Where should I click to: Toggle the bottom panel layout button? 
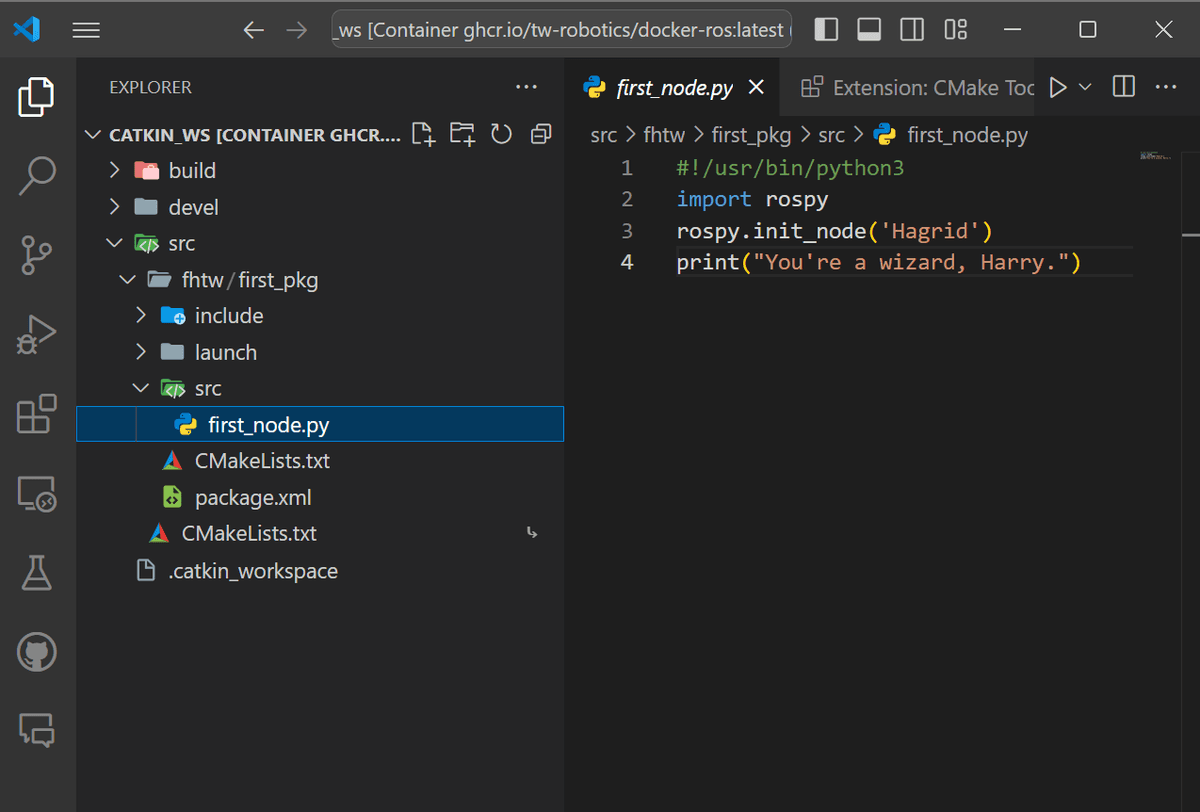(x=869, y=30)
